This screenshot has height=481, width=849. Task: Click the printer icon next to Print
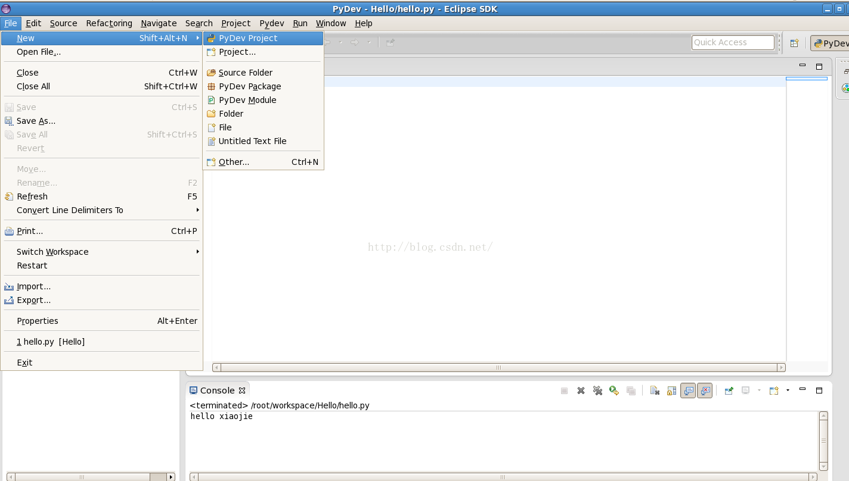coord(9,231)
